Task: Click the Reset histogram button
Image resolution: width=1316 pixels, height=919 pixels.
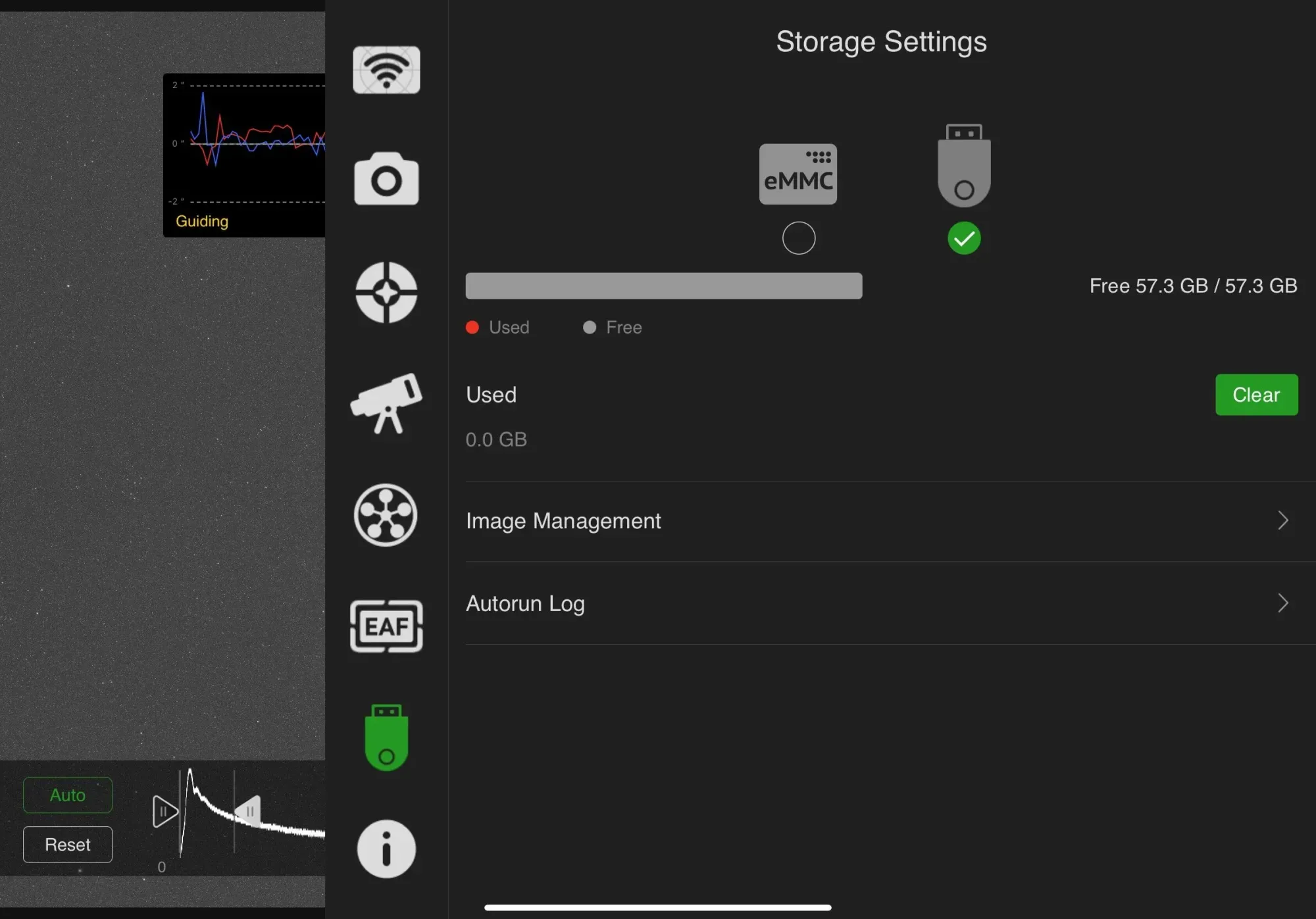Action: [68, 845]
